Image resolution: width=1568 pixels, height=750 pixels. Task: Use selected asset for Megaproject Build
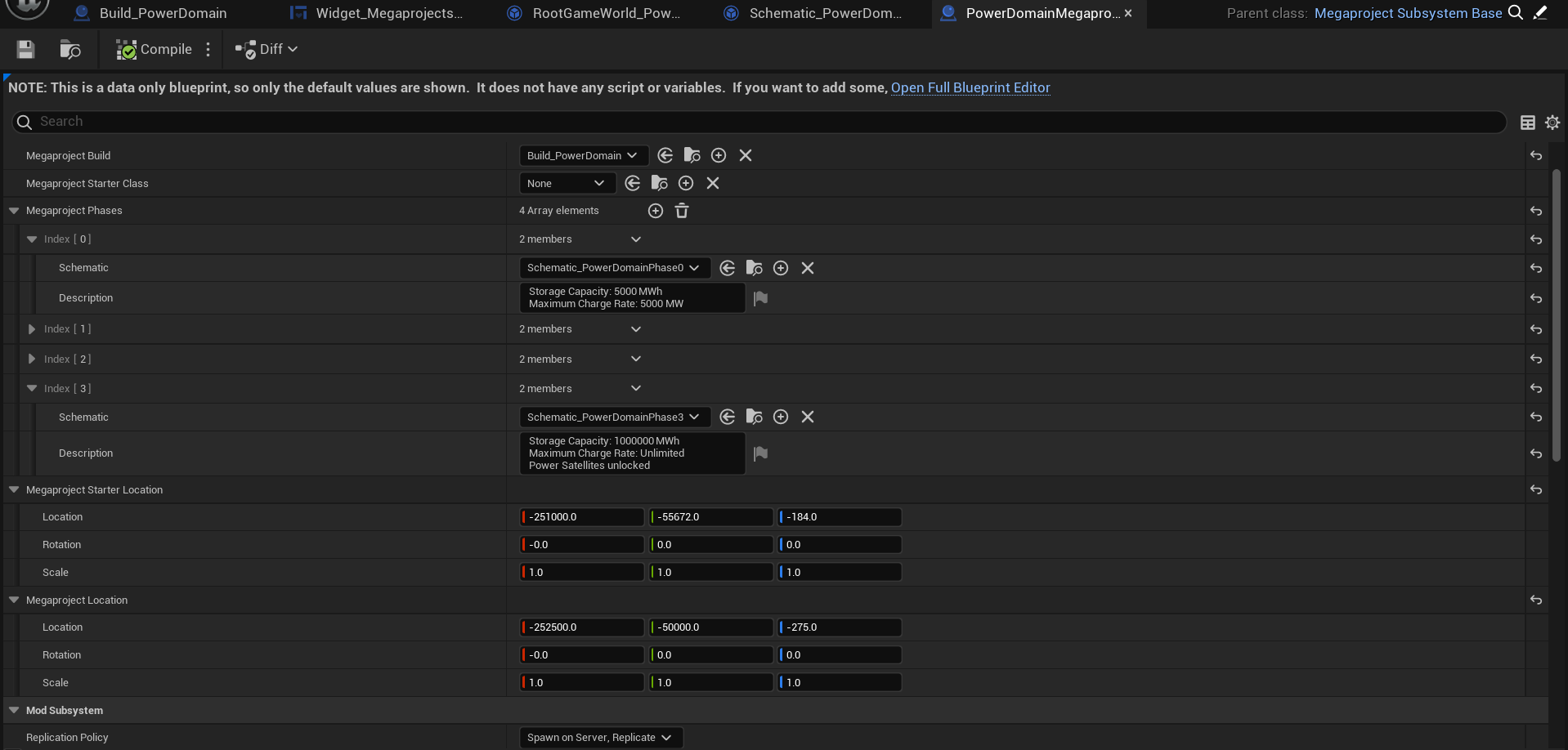pyautogui.click(x=665, y=155)
